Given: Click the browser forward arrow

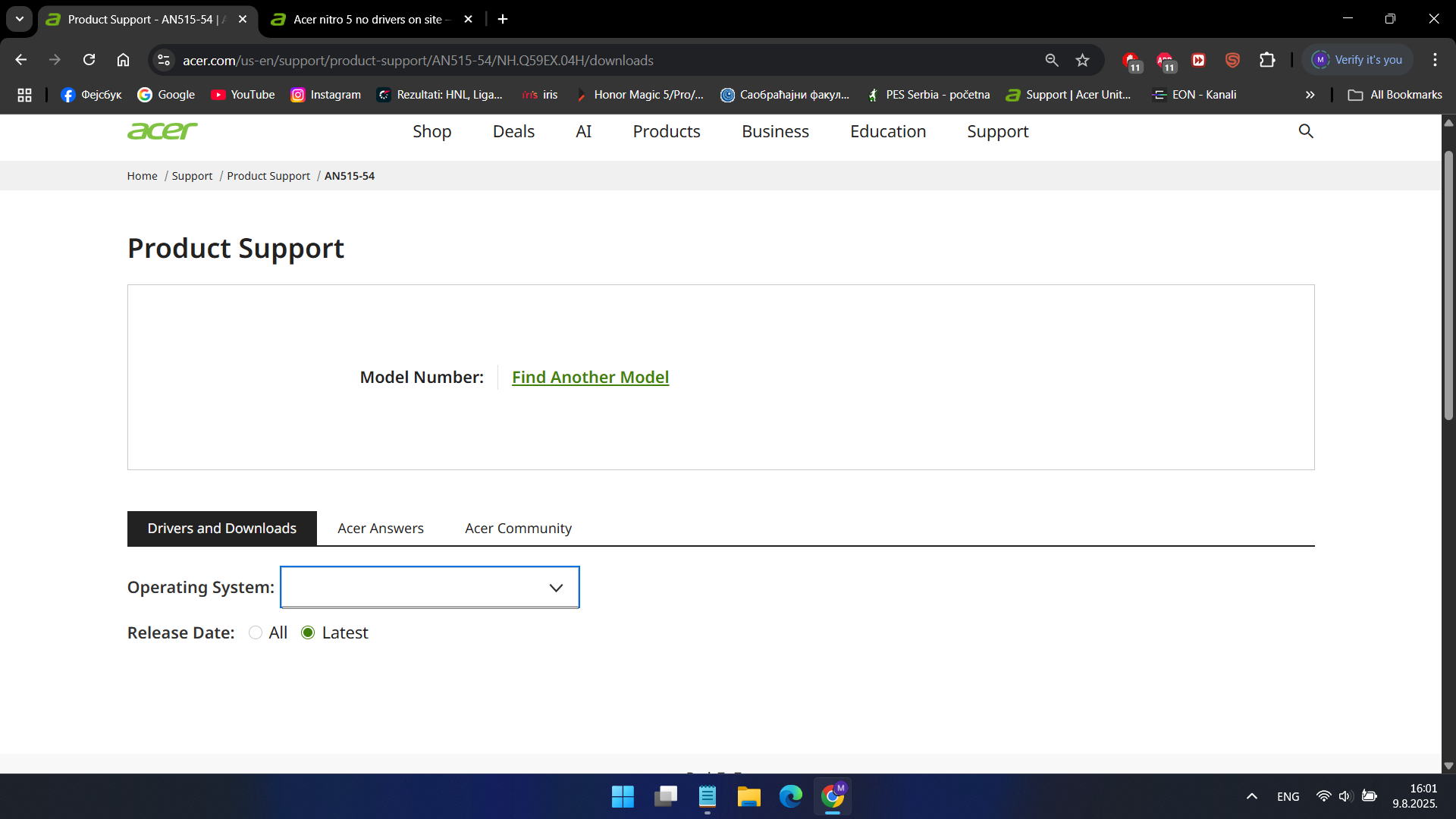Looking at the screenshot, I should (55, 60).
